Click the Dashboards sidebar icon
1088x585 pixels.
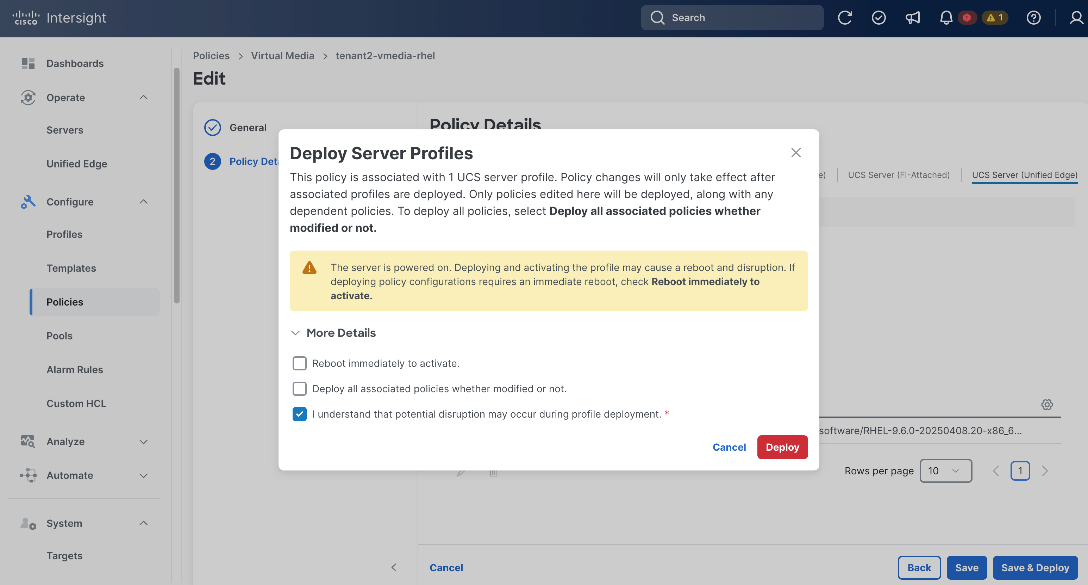[28, 63]
